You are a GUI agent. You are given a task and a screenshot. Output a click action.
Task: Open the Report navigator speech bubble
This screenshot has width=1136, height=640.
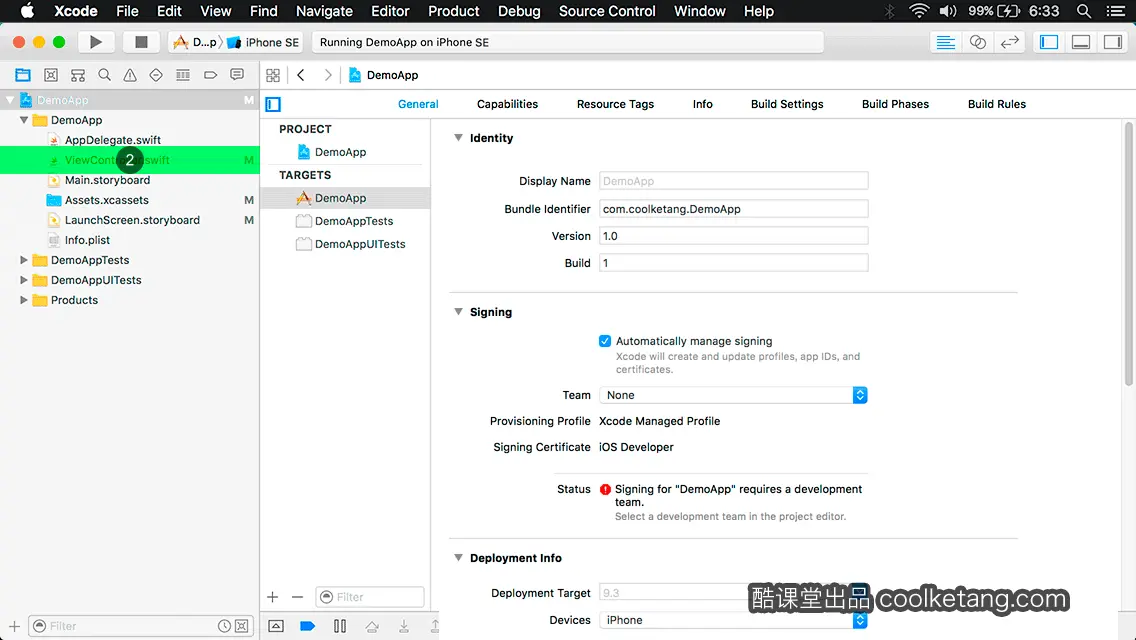(x=237, y=75)
